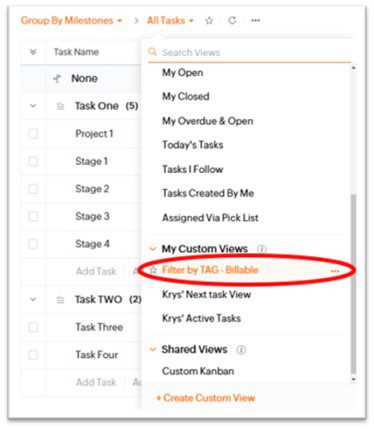Choose Krys' Active Tasks view
Image resolution: width=374 pixels, height=429 pixels.
[201, 318]
